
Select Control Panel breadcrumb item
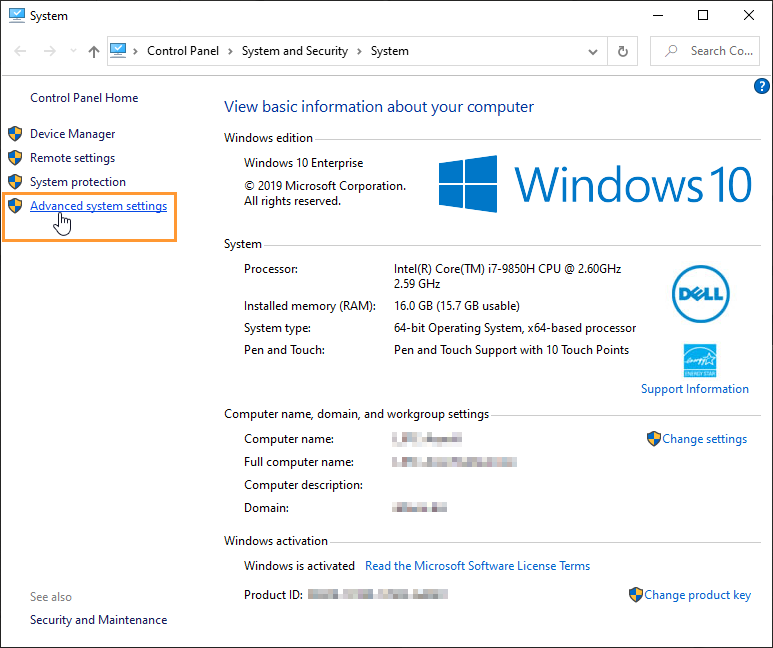coord(180,51)
